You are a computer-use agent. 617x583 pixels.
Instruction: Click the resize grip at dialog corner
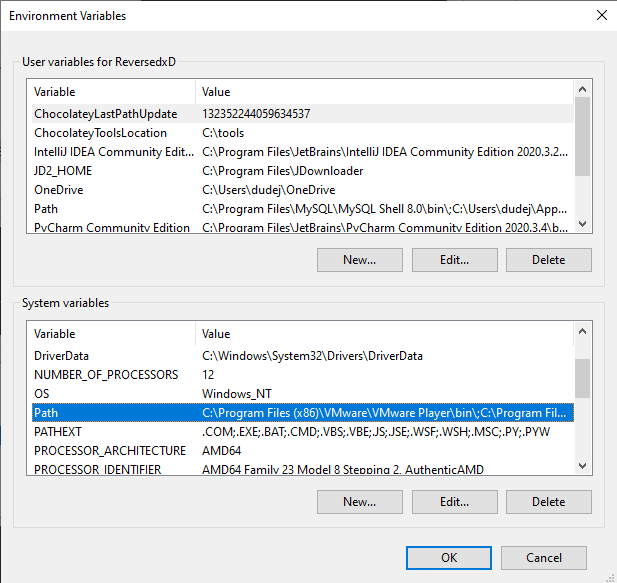[610, 577]
